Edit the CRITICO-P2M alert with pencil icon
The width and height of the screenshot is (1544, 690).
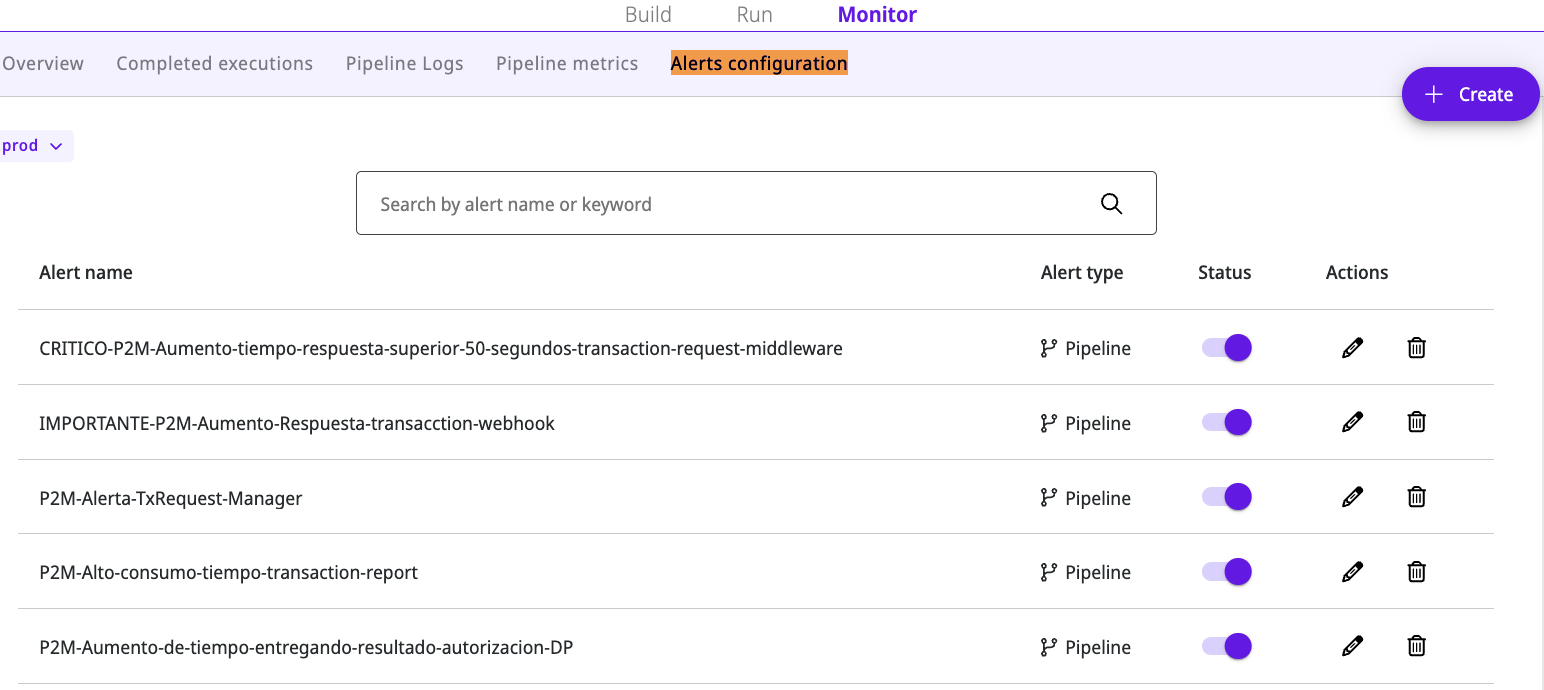[x=1352, y=348]
